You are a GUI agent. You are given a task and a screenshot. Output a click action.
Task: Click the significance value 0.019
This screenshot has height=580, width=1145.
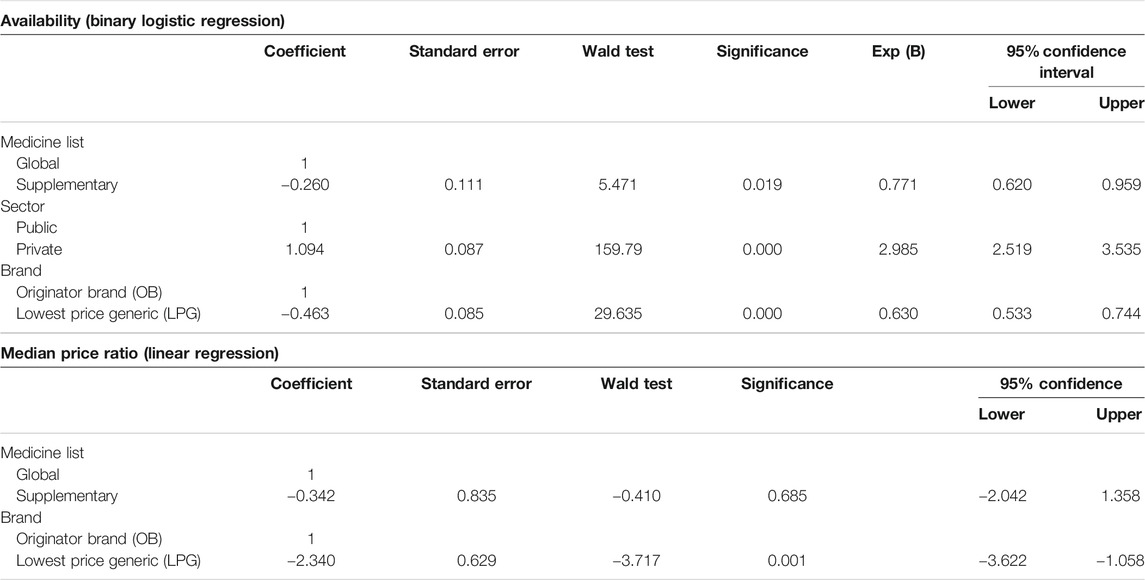click(762, 185)
